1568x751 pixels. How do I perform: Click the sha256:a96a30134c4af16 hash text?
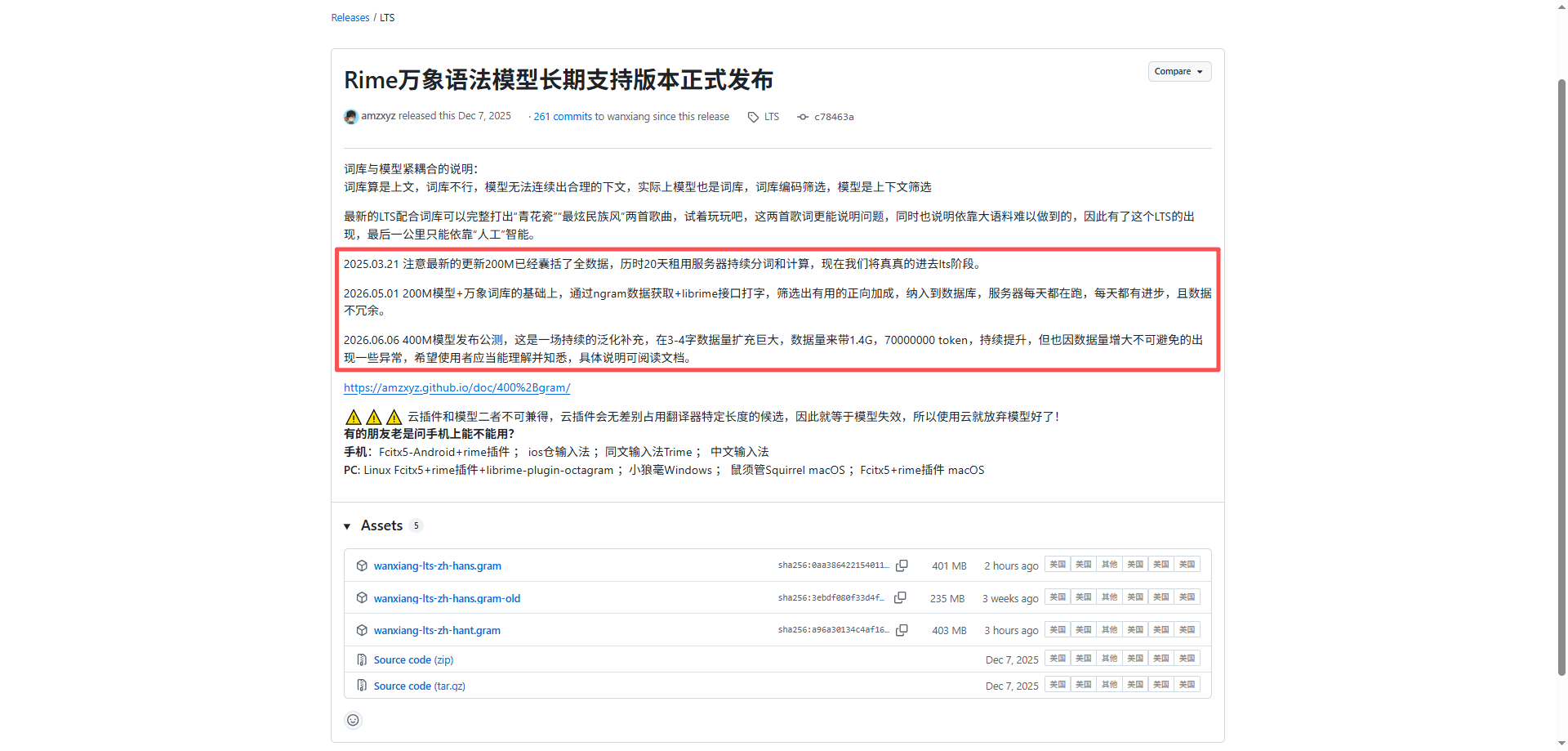(x=833, y=630)
